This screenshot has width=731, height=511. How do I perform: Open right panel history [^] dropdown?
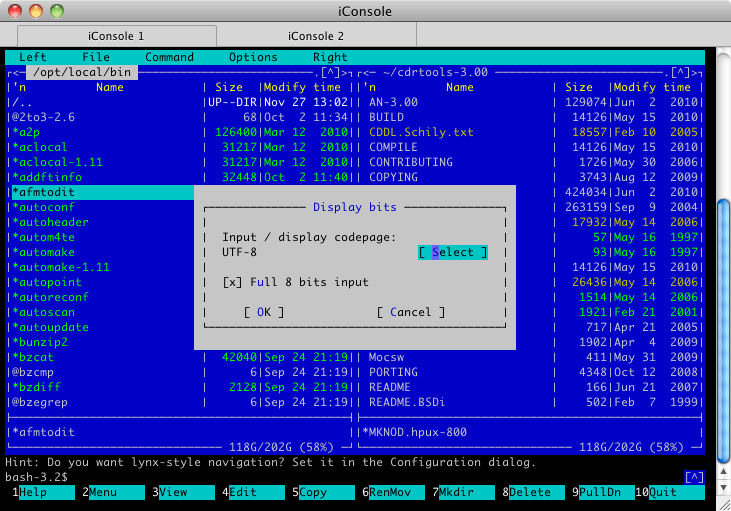coord(680,72)
